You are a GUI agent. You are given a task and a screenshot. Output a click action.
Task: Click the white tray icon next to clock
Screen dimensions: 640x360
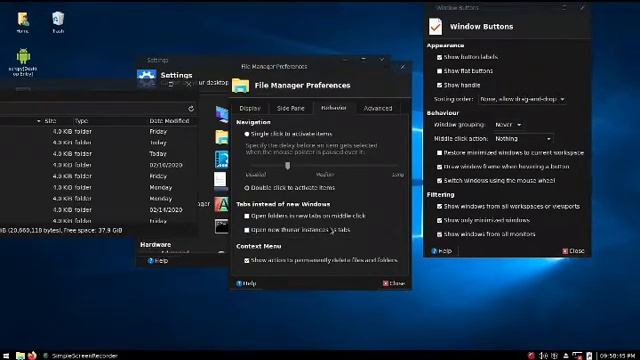pos(589,356)
